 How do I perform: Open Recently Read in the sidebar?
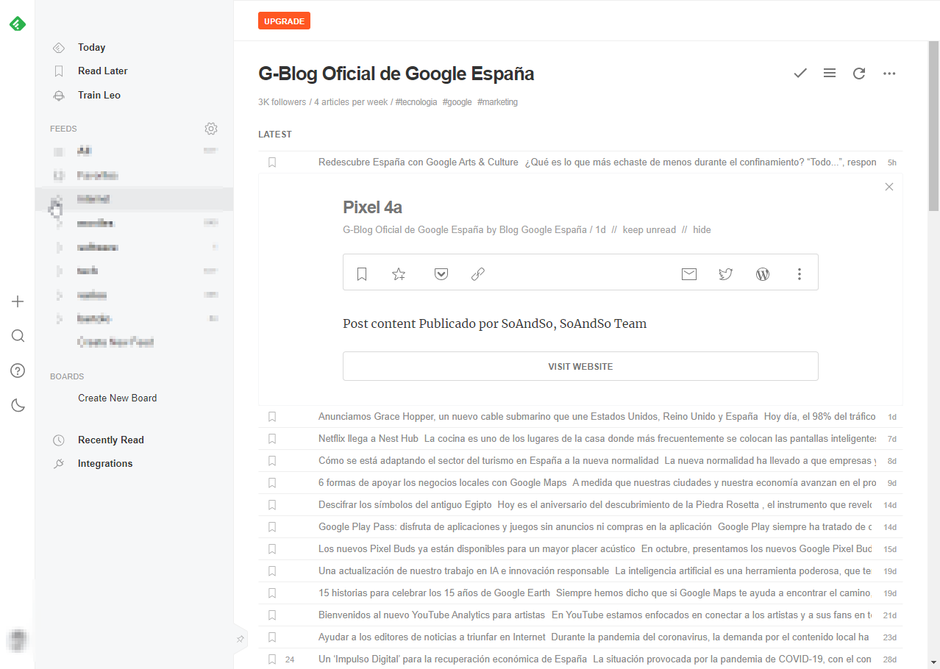tap(111, 440)
